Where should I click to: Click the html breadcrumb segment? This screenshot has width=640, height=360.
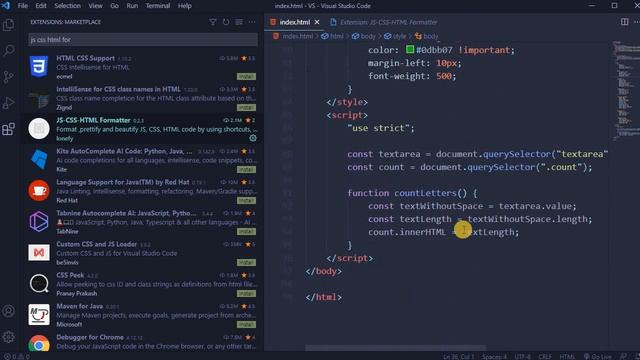pyautogui.click(x=332, y=36)
